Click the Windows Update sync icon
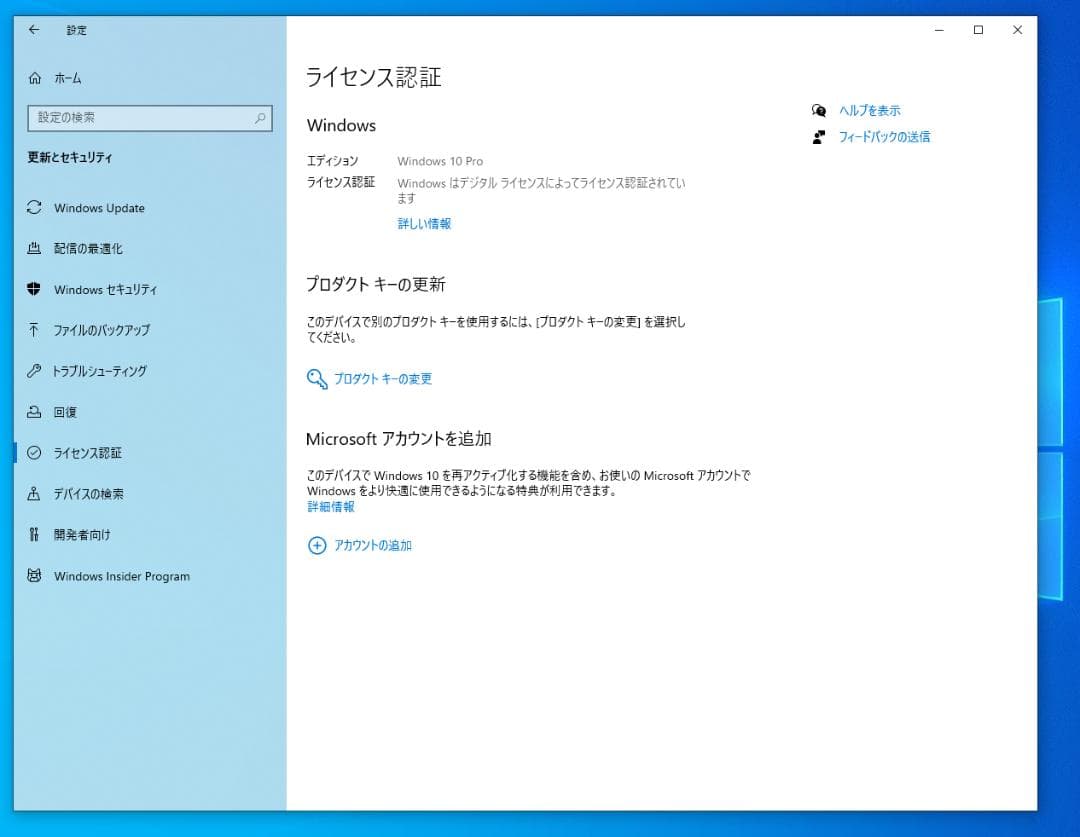The image size is (1080, 837). [x=33, y=208]
